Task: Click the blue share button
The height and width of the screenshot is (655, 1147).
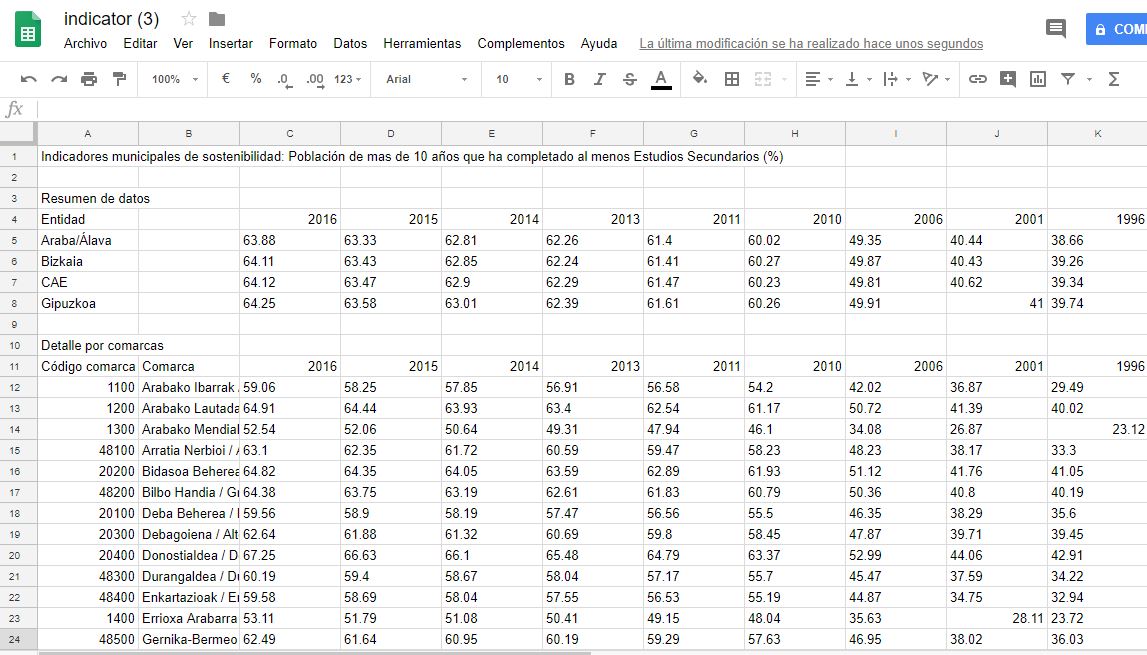Action: tap(1116, 29)
